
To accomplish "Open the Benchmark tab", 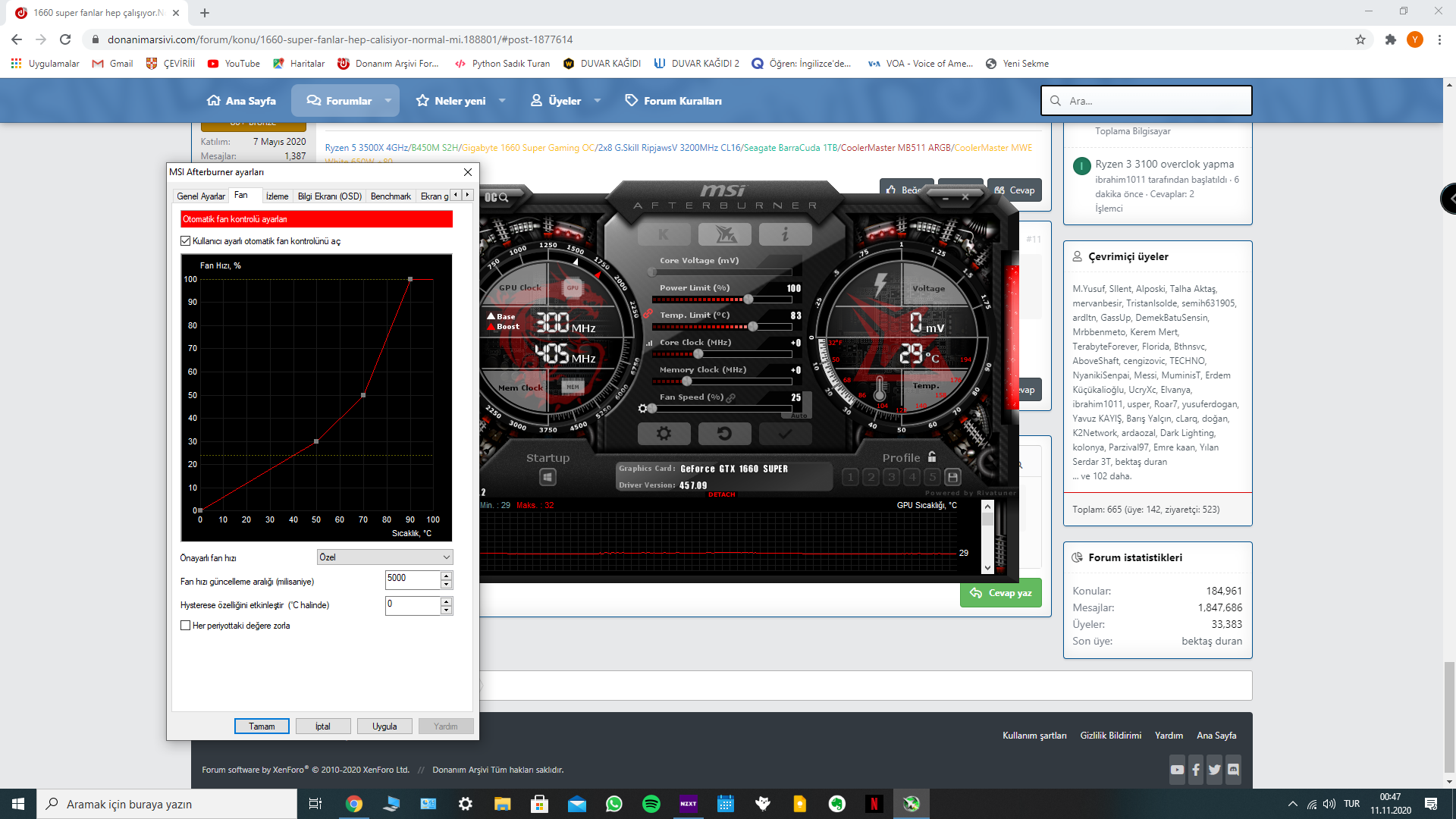I will coord(391,196).
